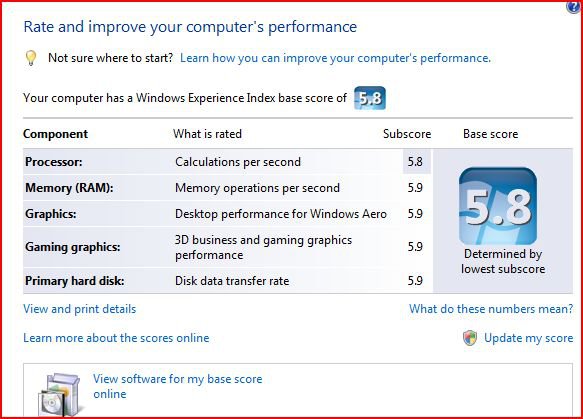583x419 pixels.
Task: Open the help icon in top corner
Action: [x=574, y=6]
